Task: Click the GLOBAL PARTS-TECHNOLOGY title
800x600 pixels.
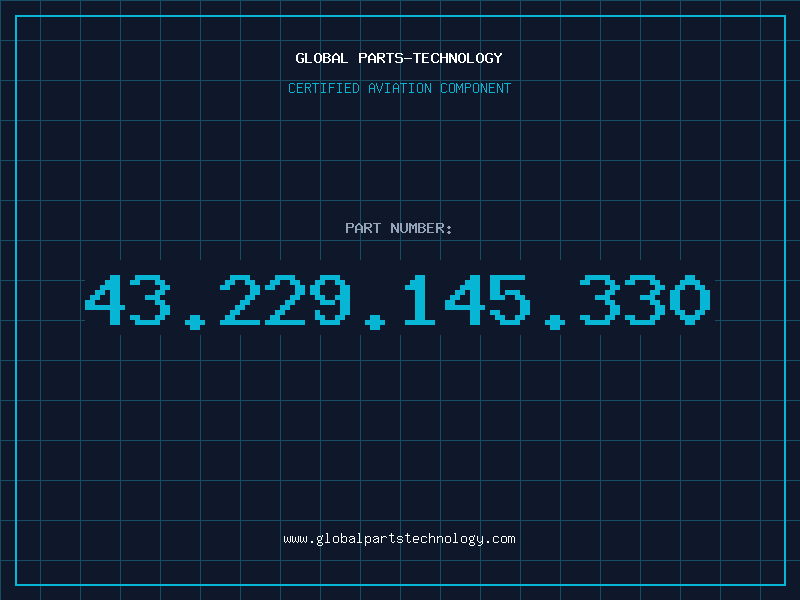Action: tap(399, 58)
